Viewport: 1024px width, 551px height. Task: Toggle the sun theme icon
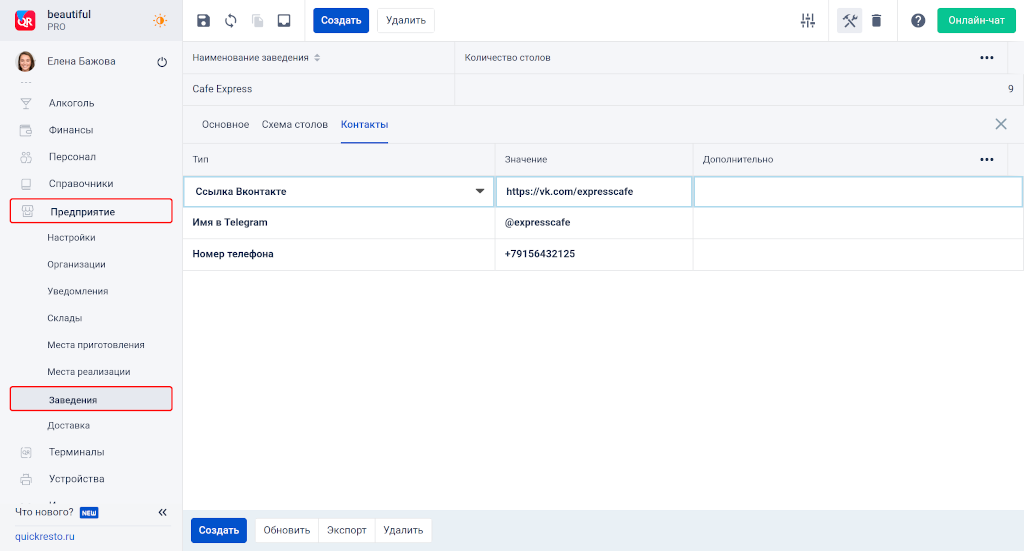point(160,20)
